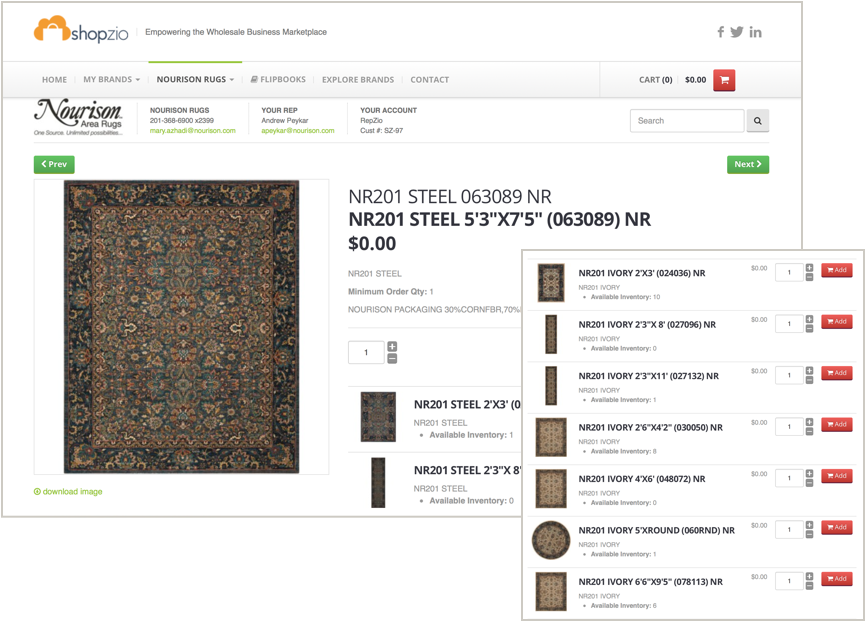Click into the Search input field
The image size is (866, 622).
687,120
